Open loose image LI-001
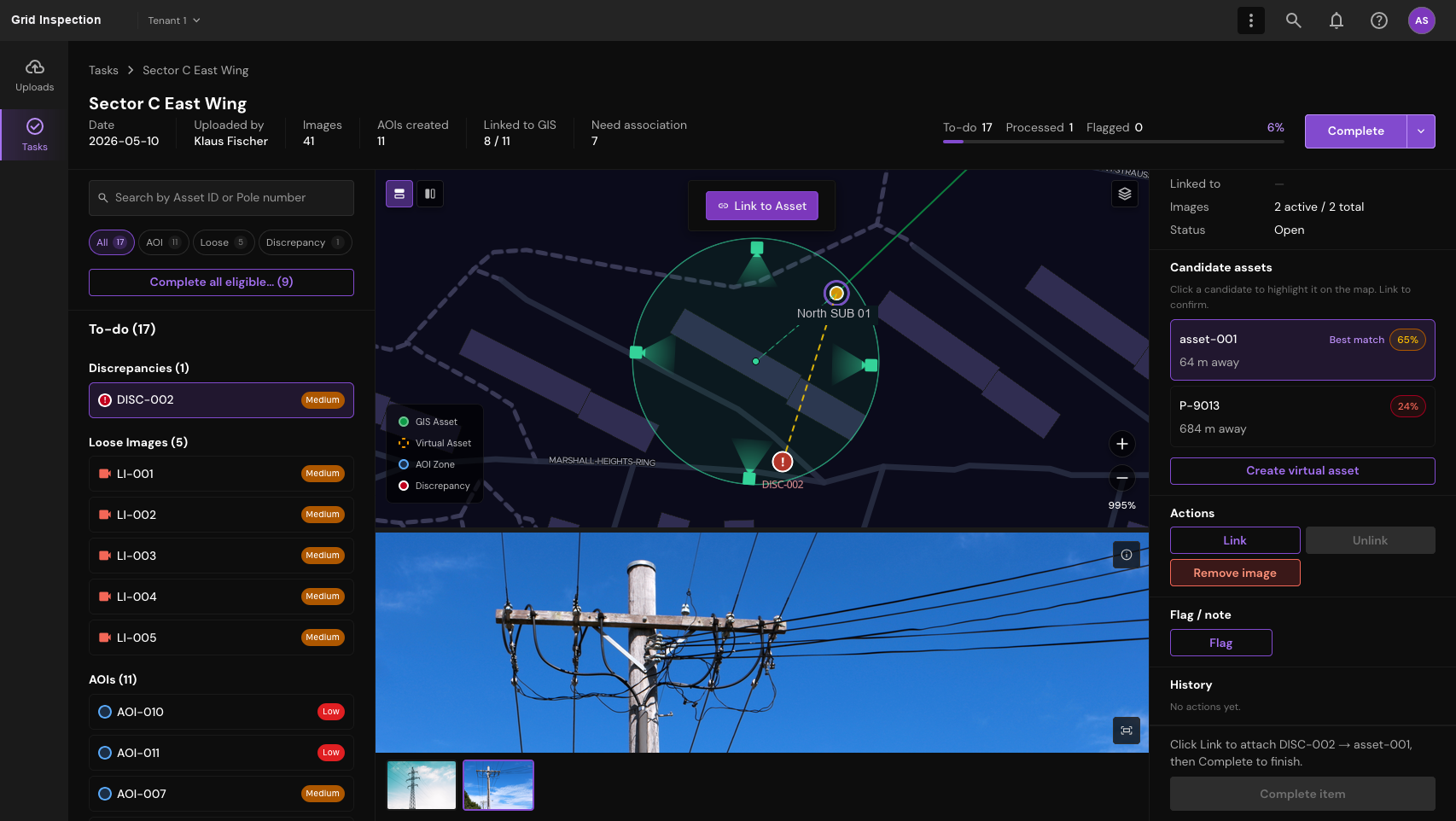The image size is (1456, 821). point(221,474)
